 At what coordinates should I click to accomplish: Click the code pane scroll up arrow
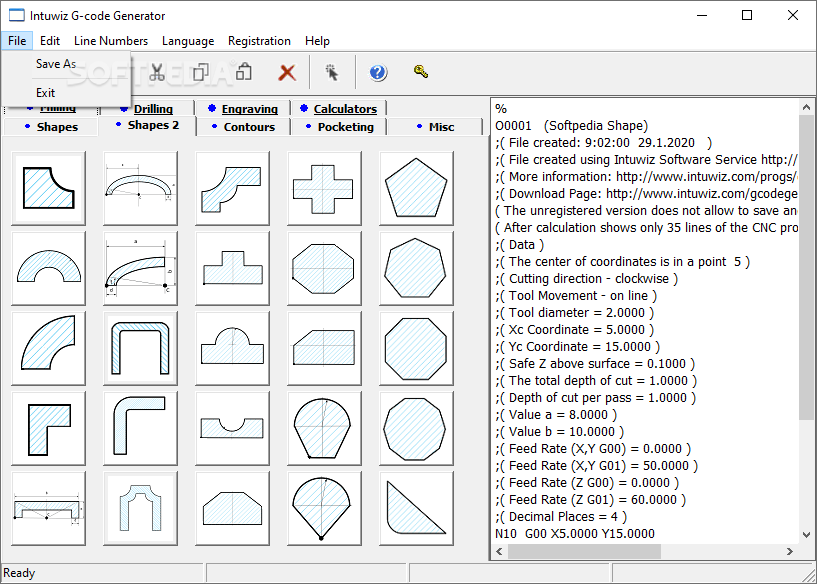(x=806, y=107)
